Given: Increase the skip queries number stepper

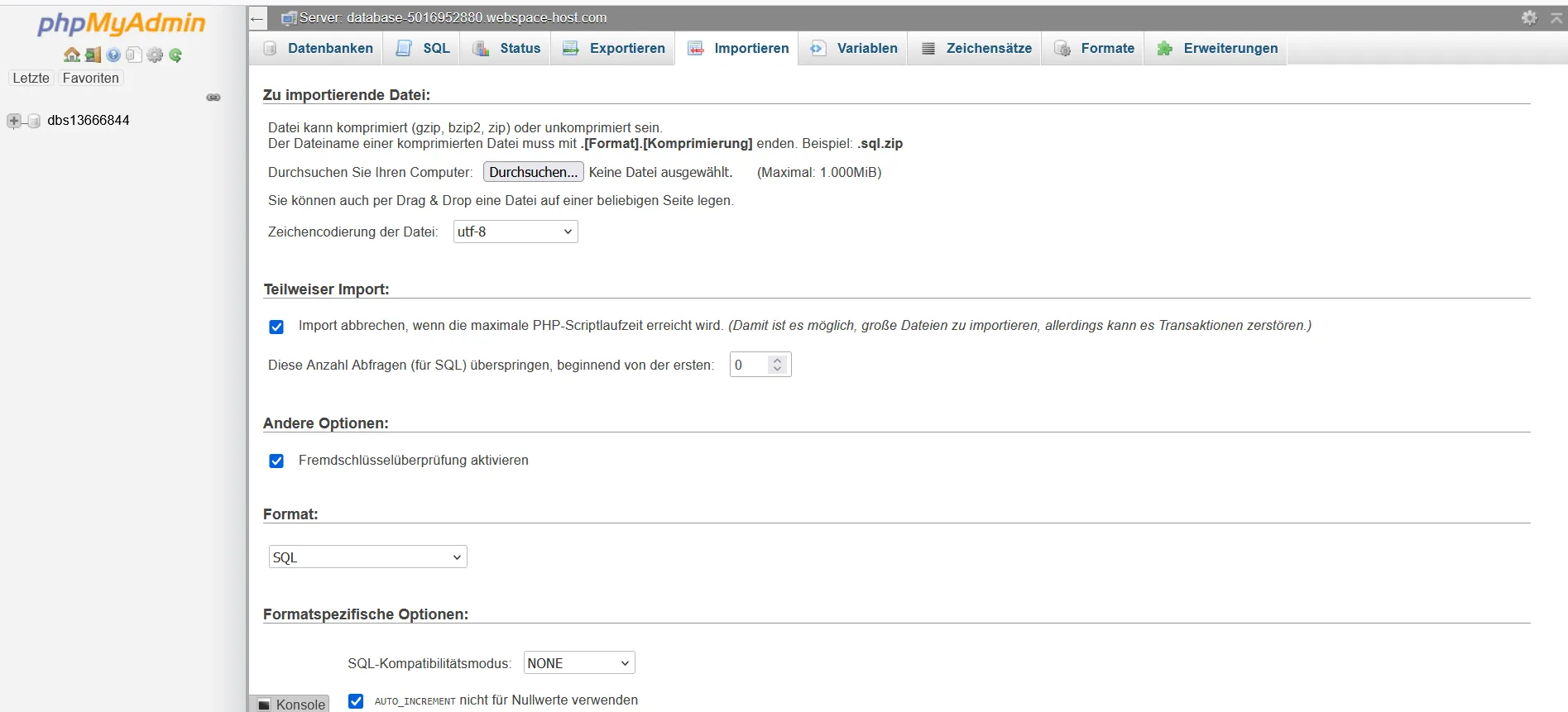Looking at the screenshot, I should click(777, 360).
